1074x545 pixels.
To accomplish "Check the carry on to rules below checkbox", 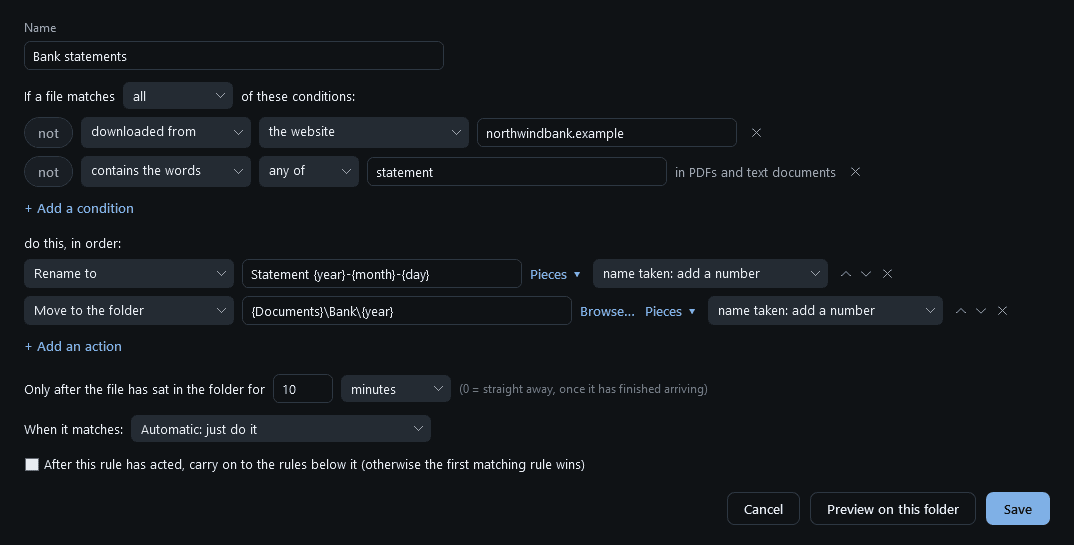I will tap(32, 465).
